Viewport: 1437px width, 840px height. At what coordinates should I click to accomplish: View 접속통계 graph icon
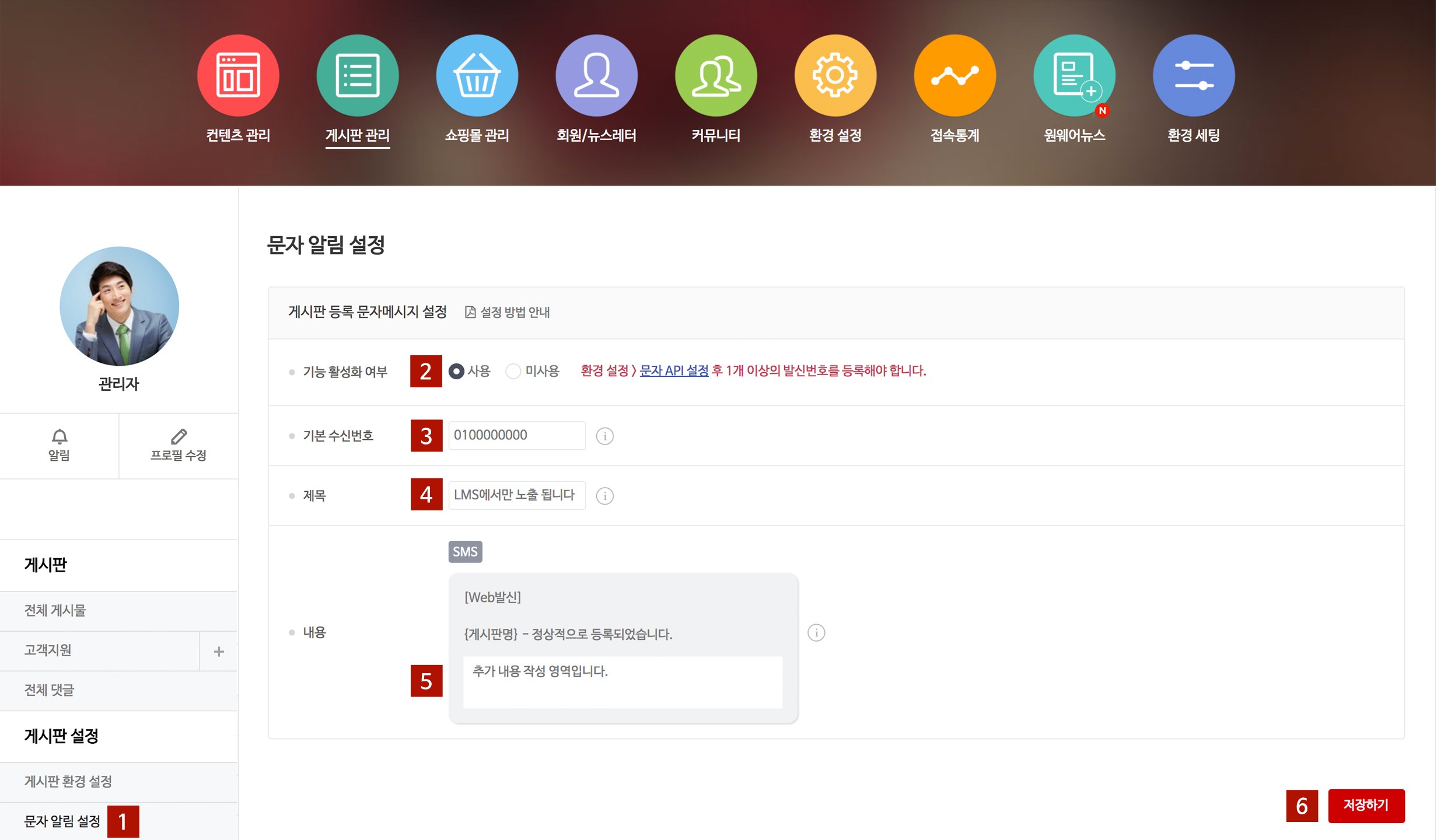pyautogui.click(x=954, y=75)
